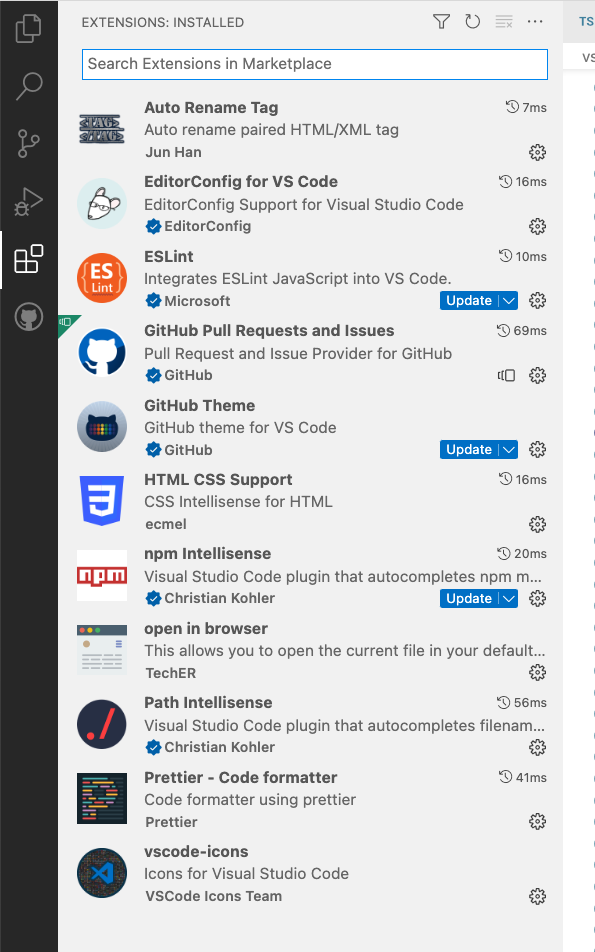The image size is (595, 952).
Task: Select the Search icon in the activity bar
Action: point(28,86)
